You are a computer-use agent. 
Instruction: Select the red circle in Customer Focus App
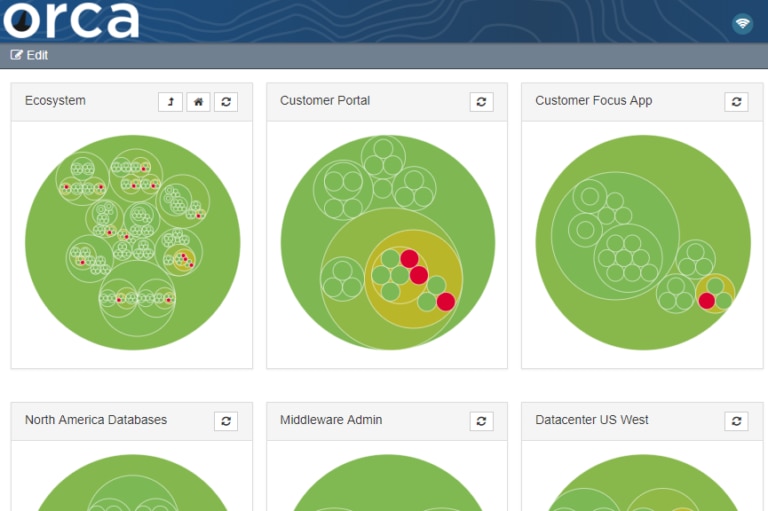[707, 301]
